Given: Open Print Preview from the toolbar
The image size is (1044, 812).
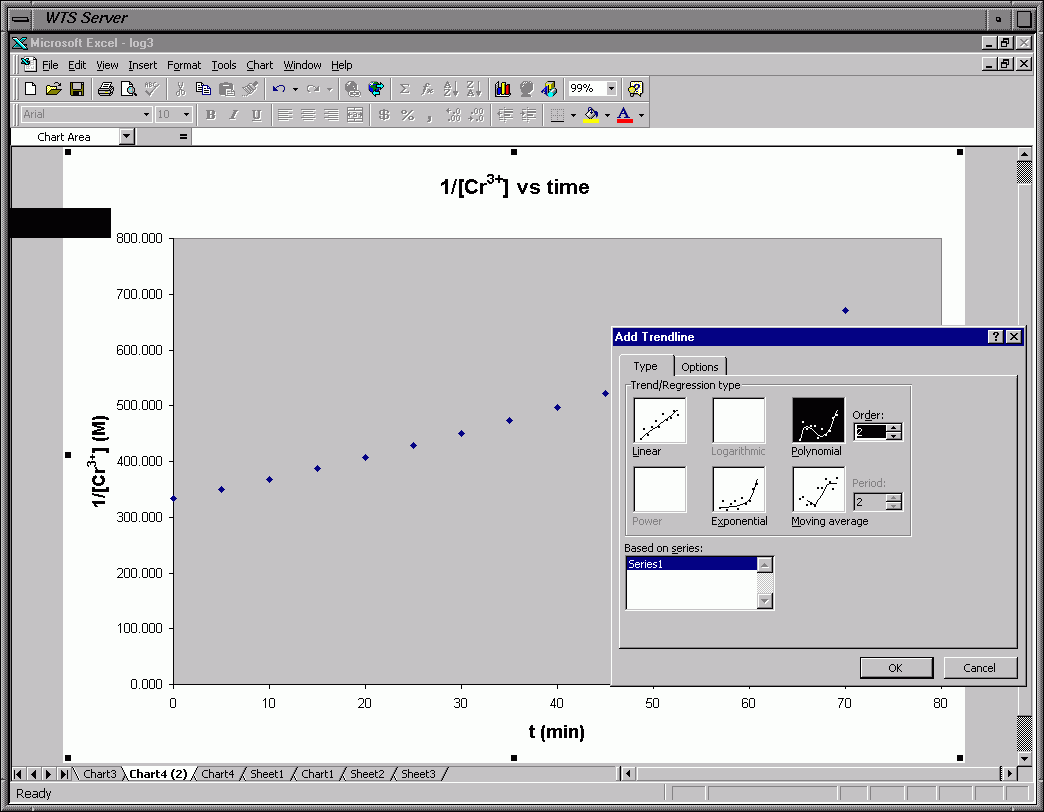Looking at the screenshot, I should pyautogui.click(x=129, y=89).
